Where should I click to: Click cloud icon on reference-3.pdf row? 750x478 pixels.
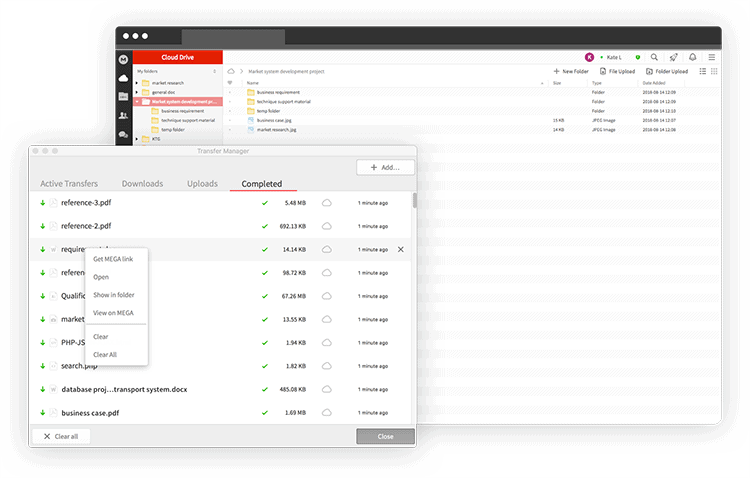coord(327,203)
